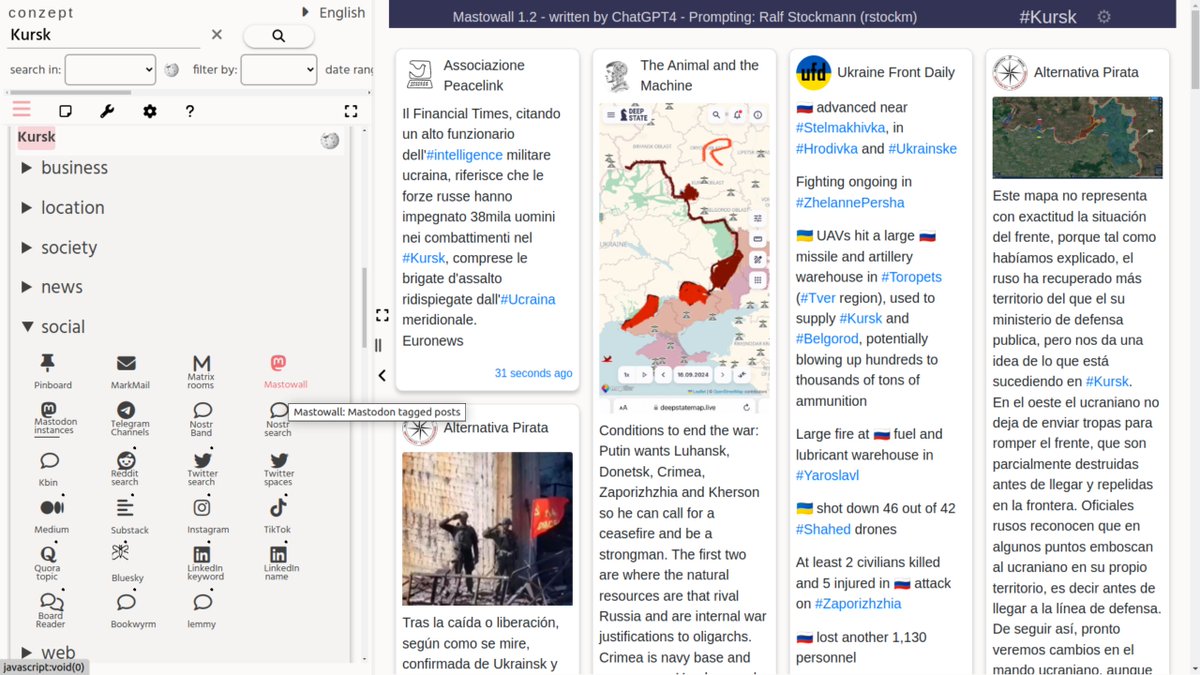Open the #intelligence hashtag link
Viewport: 1200px width, 675px height.
pos(464,155)
